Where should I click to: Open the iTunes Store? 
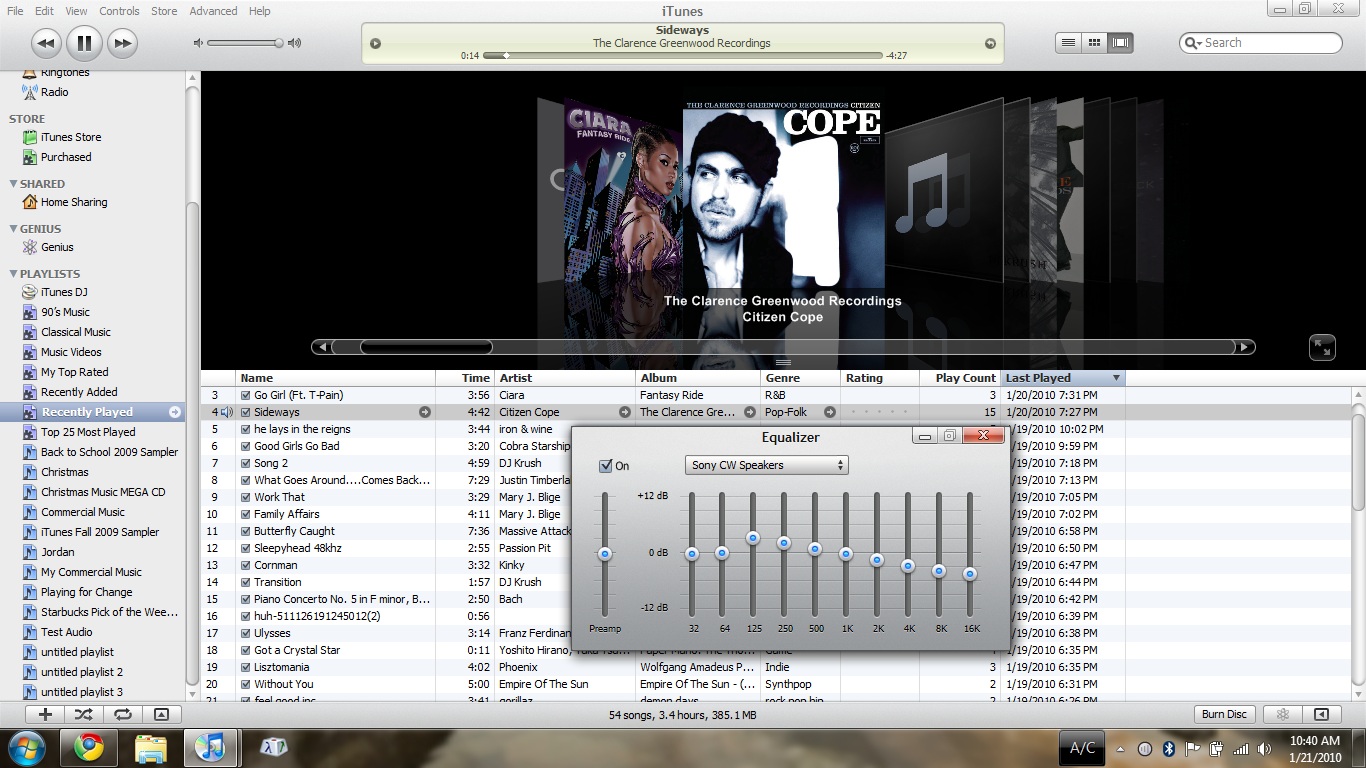point(71,137)
